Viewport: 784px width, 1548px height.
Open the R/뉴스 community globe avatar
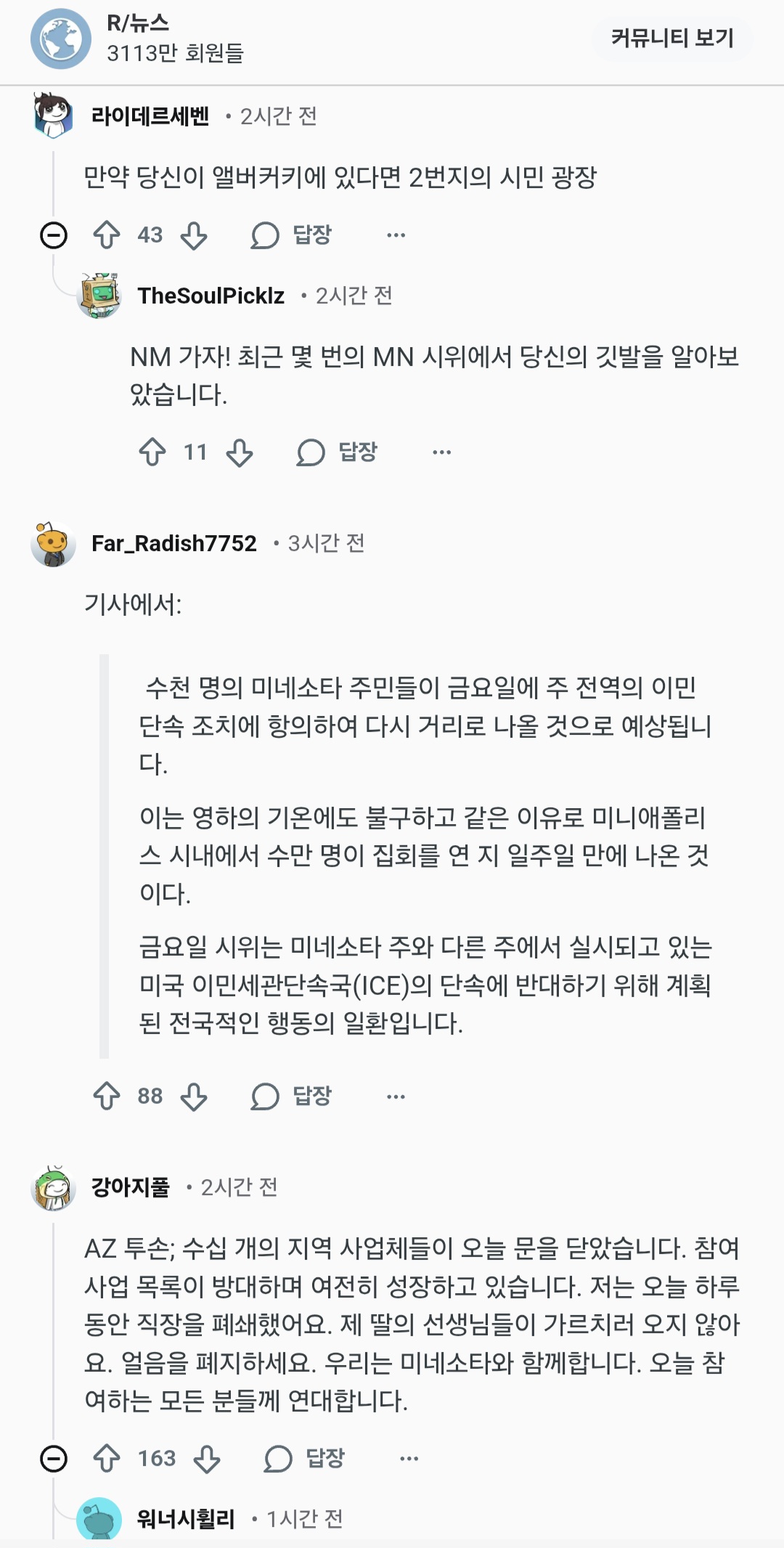coord(61,39)
